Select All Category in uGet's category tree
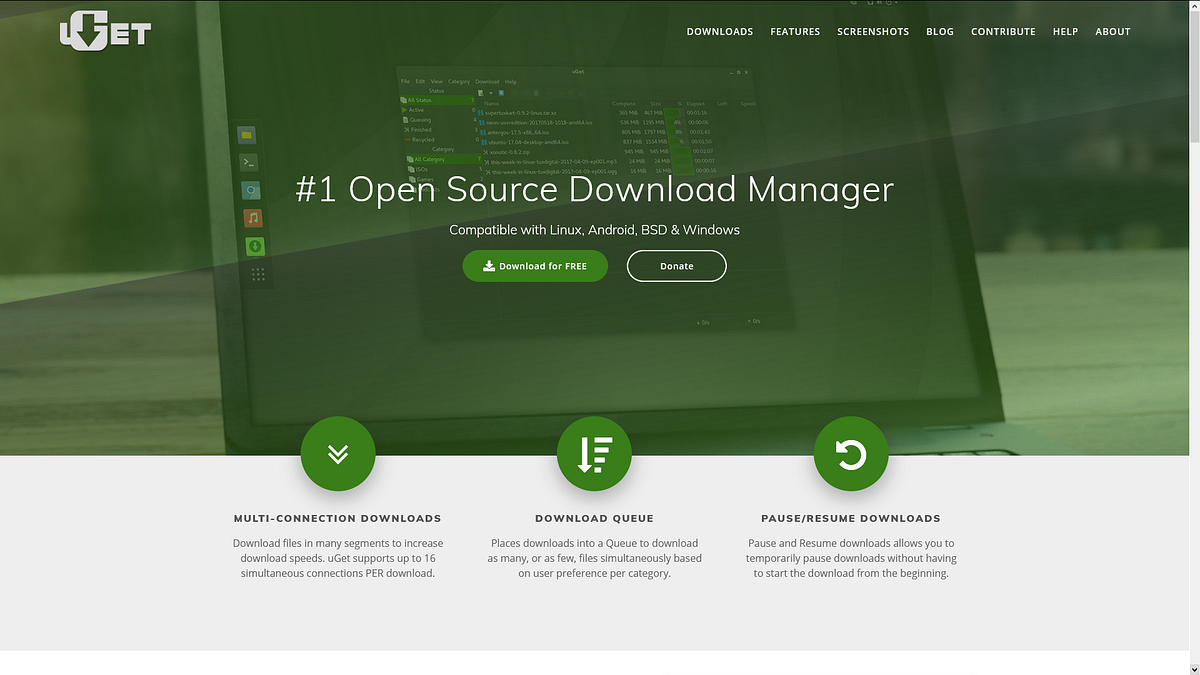Image resolution: width=1200 pixels, height=675 pixels. tap(428, 160)
